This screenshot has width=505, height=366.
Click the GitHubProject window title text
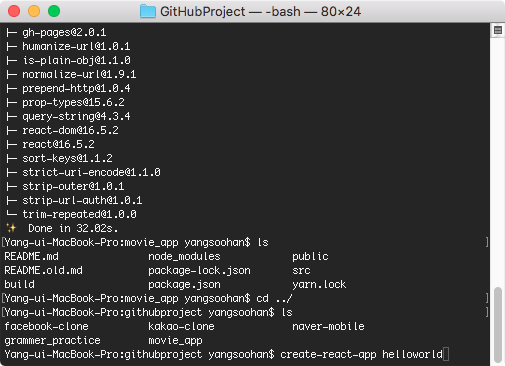click(x=260, y=12)
